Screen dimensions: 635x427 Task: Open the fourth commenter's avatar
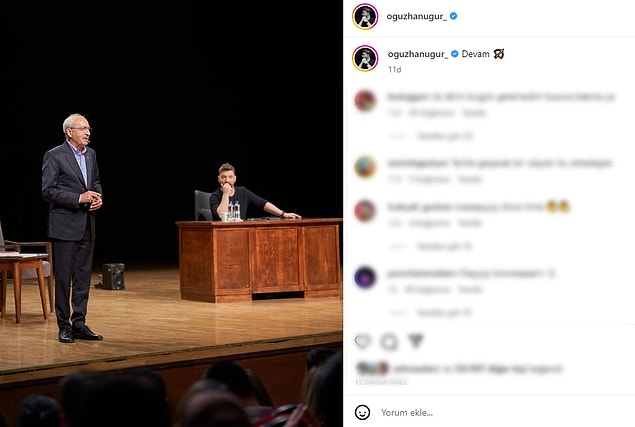point(365,278)
